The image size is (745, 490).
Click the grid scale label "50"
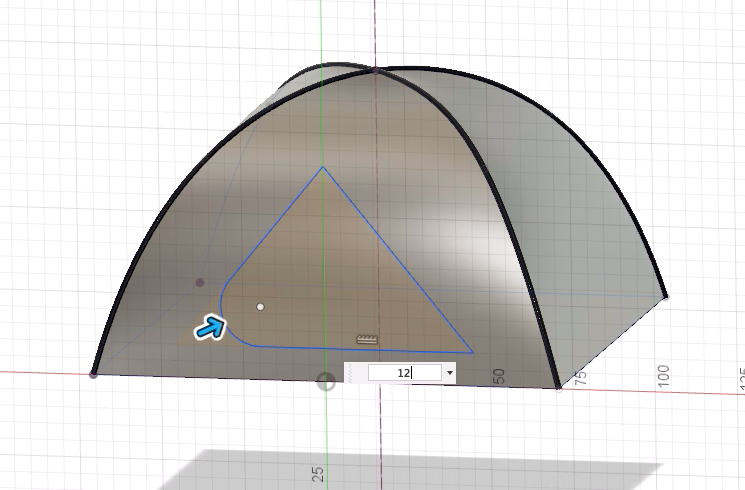click(x=498, y=376)
